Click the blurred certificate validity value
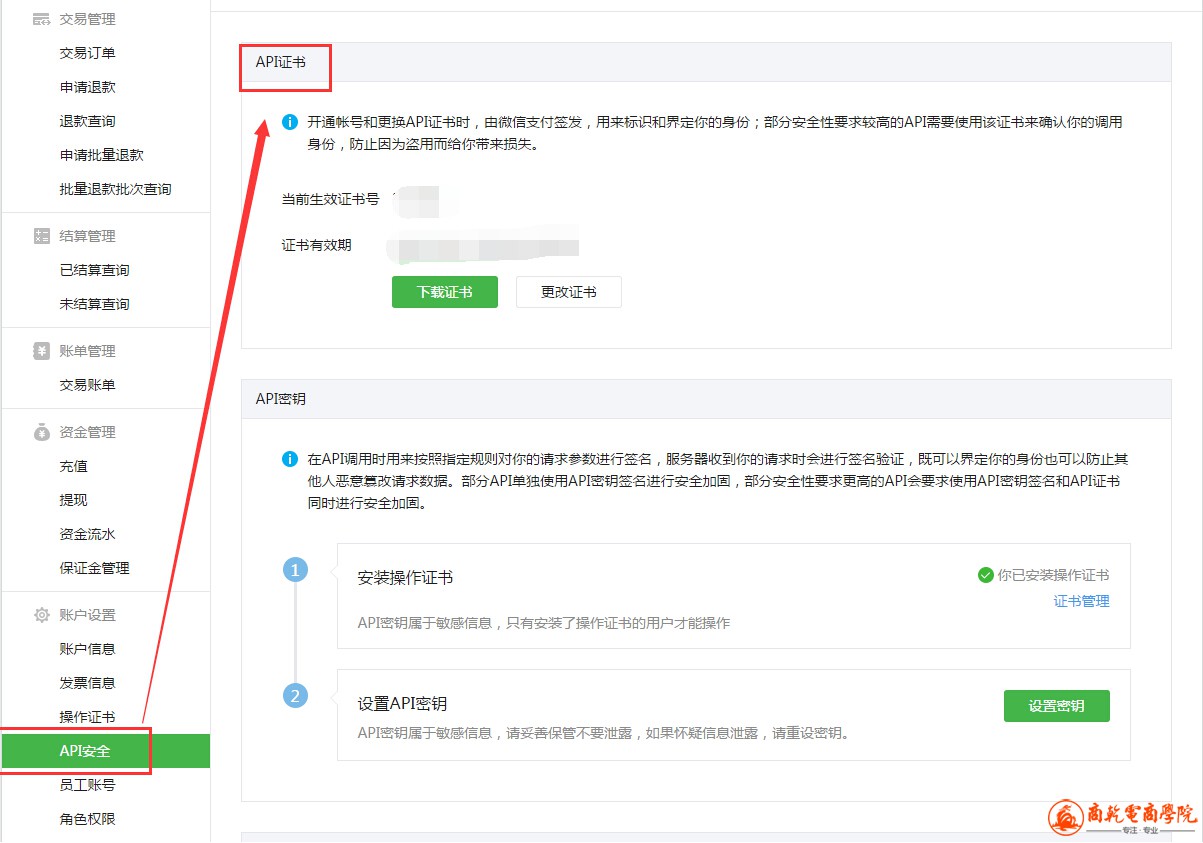The image size is (1203, 843). 484,246
